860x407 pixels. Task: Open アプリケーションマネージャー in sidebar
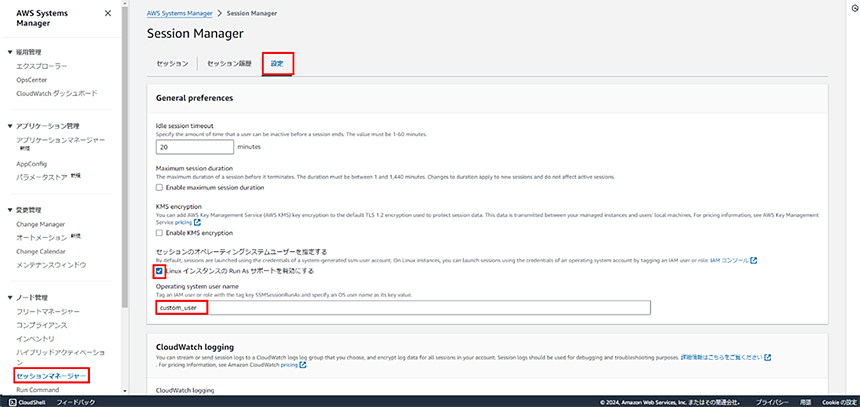[60, 140]
